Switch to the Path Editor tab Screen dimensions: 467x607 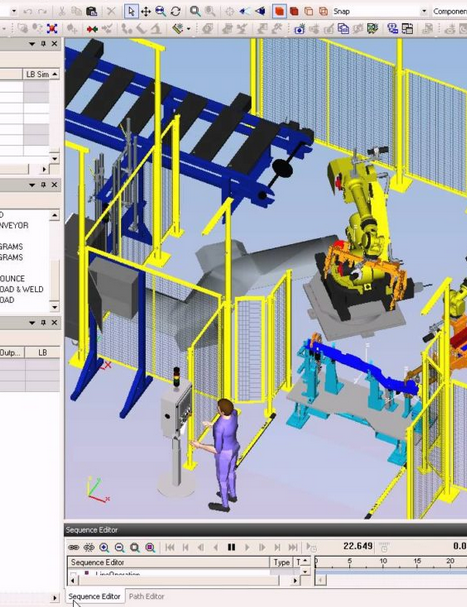[x=146, y=596]
